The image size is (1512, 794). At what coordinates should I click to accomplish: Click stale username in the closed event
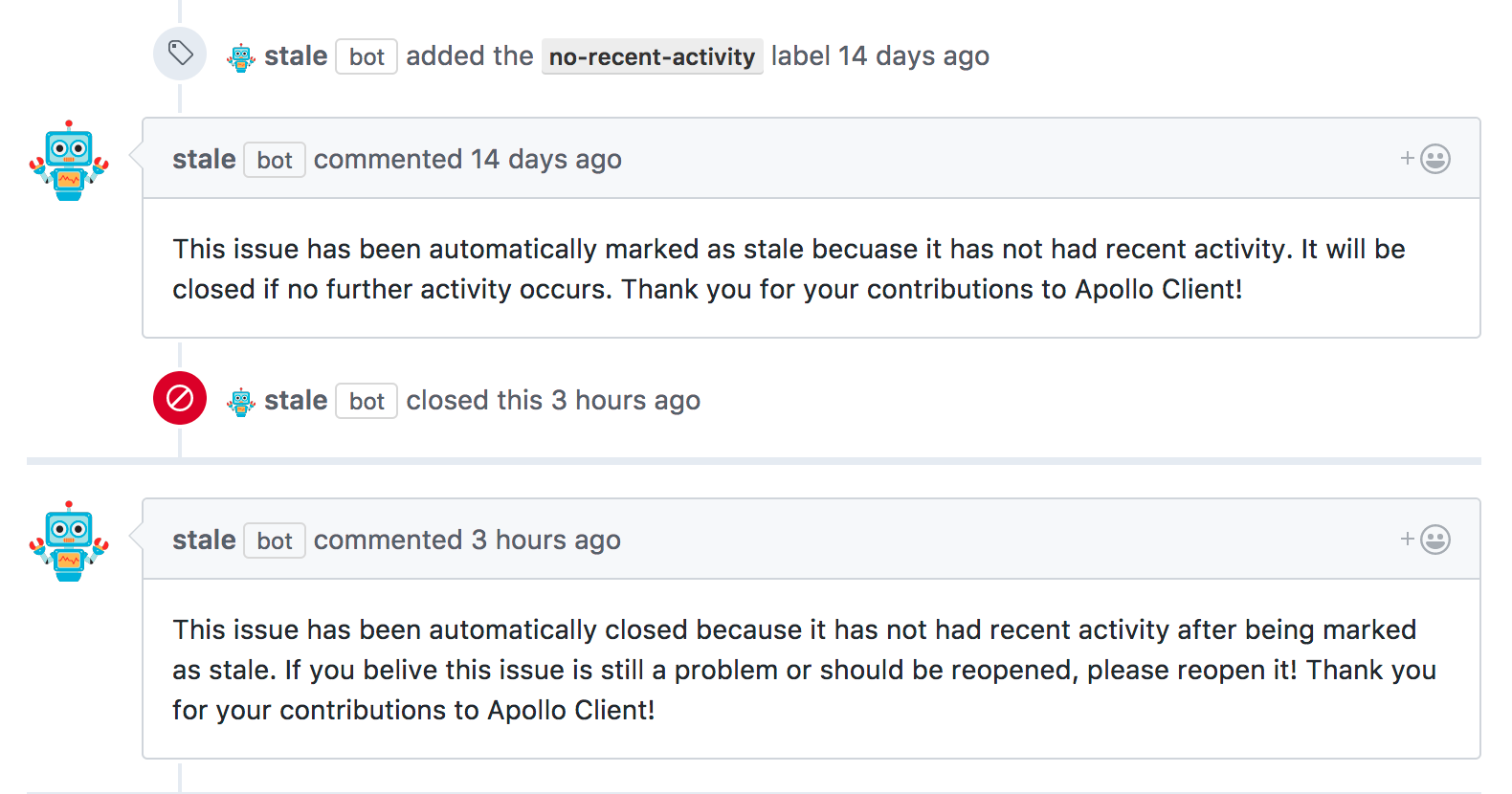tap(296, 401)
